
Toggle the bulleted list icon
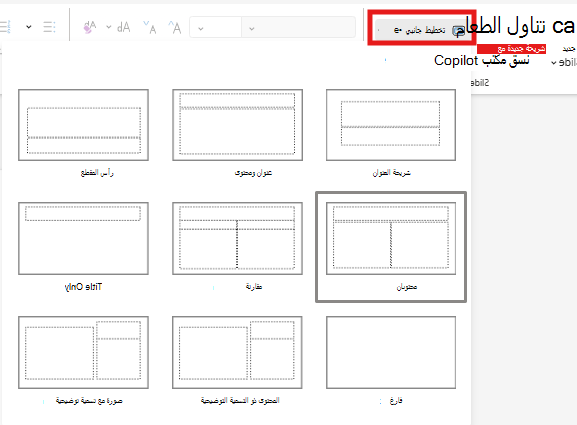point(49,27)
